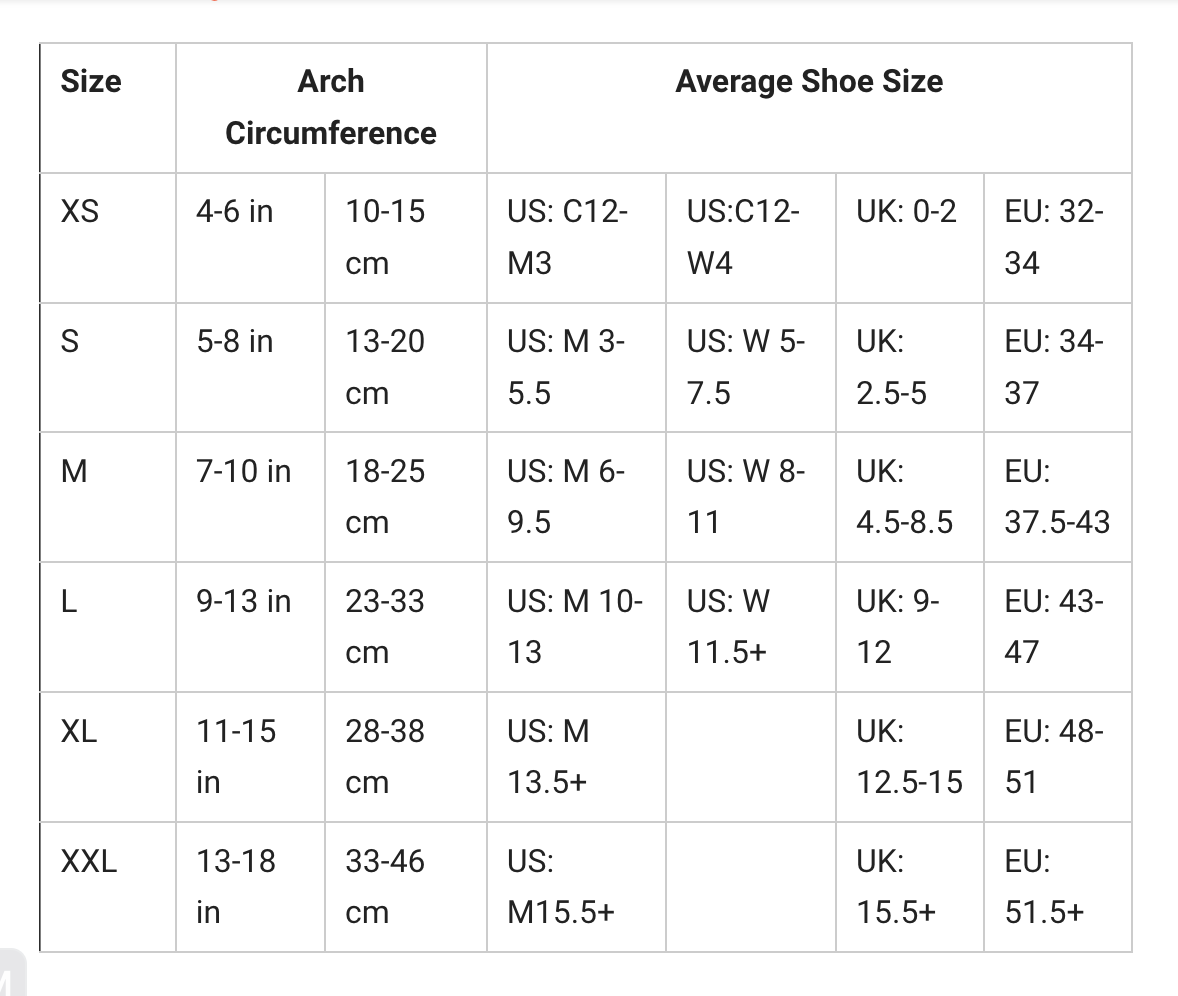Select the US: W 11.5+ cell

point(728,627)
